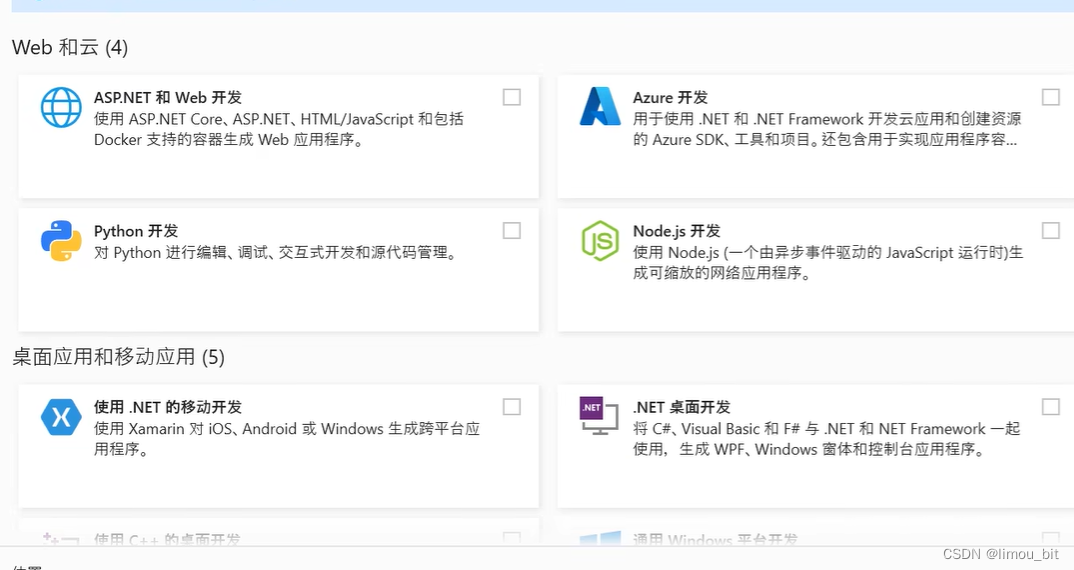Click the 使用 .NET 的移动开发 title
1074x570 pixels.
tap(168, 407)
